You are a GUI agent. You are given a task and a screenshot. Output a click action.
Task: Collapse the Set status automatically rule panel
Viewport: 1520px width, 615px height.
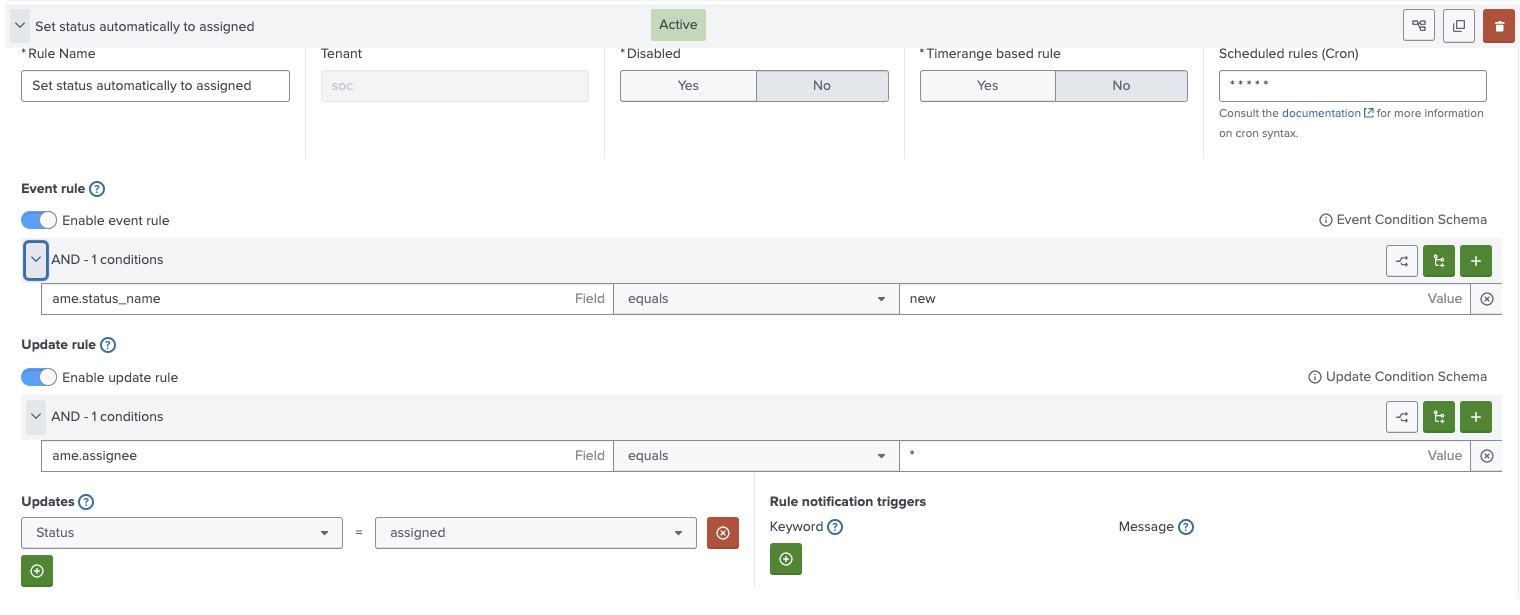point(20,26)
